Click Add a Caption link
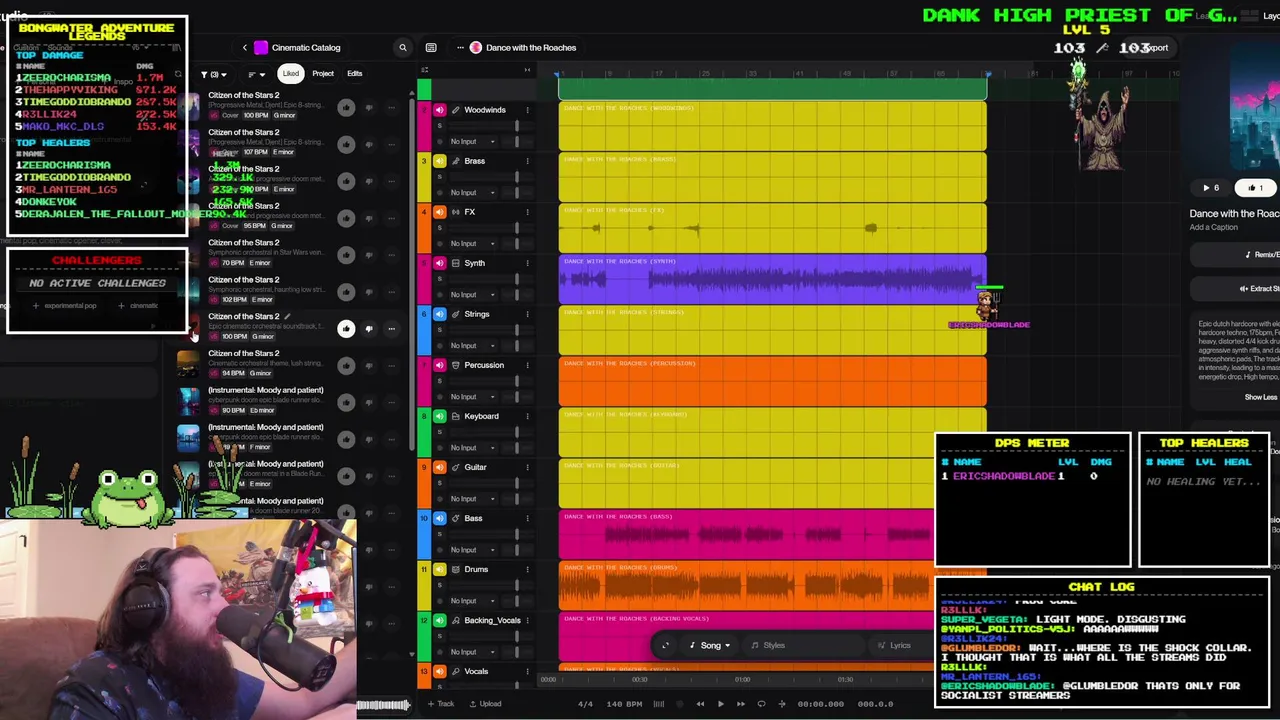This screenshot has width=1280, height=720. click(1213, 227)
